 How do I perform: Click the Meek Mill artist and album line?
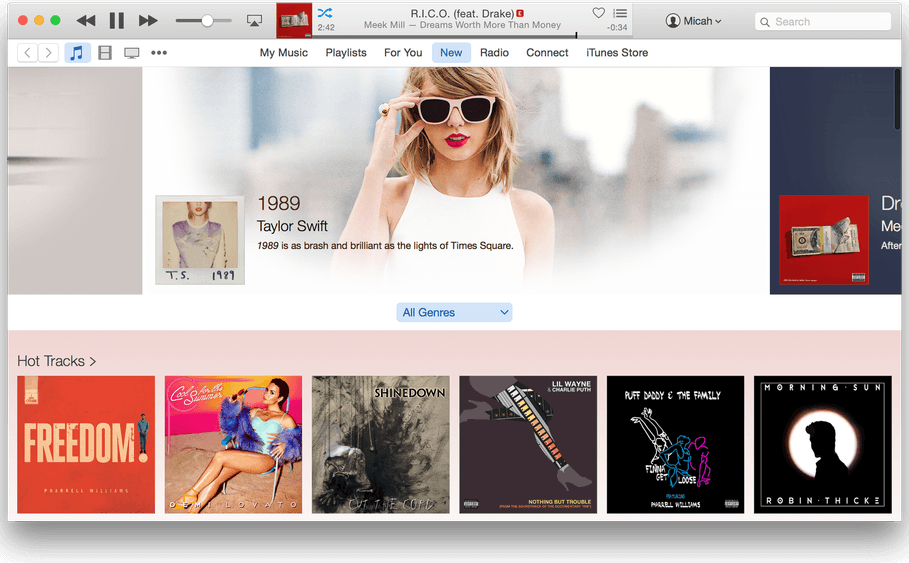point(462,25)
